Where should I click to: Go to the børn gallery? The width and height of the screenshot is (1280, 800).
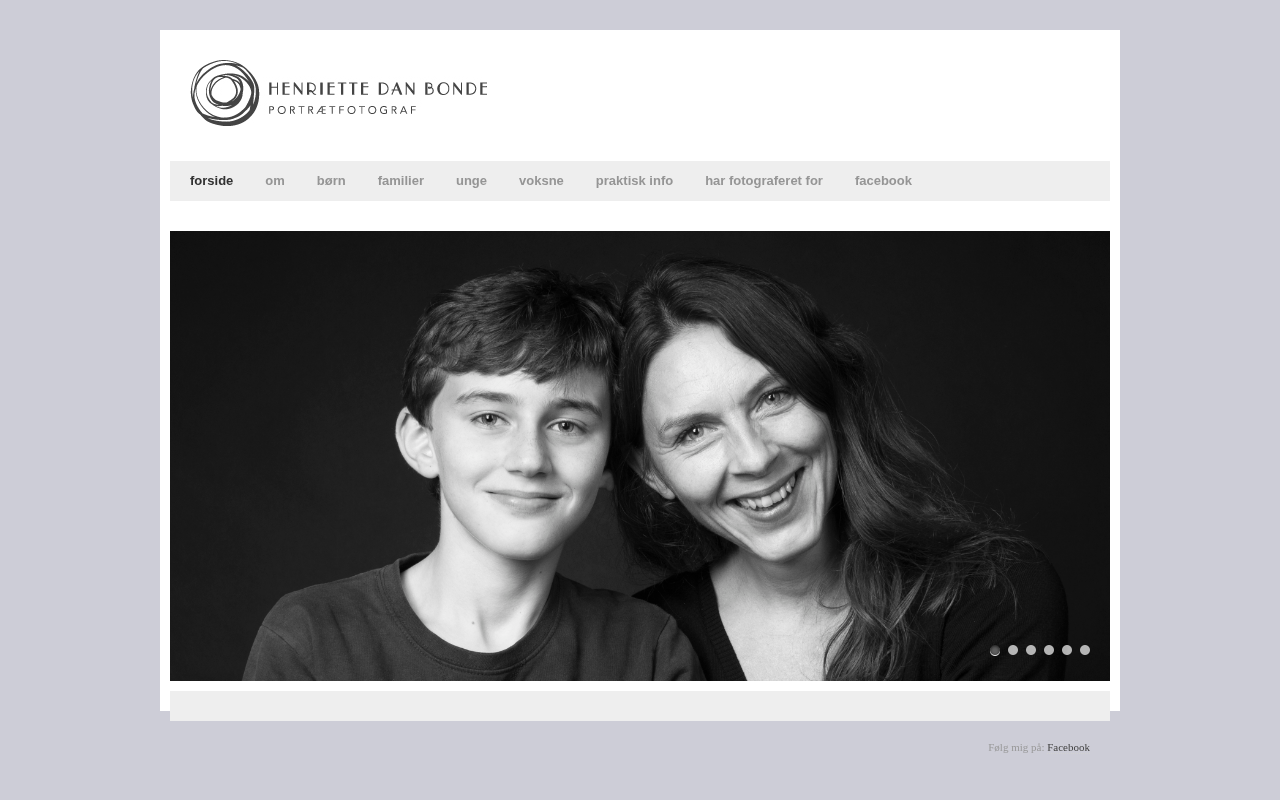click(x=331, y=181)
